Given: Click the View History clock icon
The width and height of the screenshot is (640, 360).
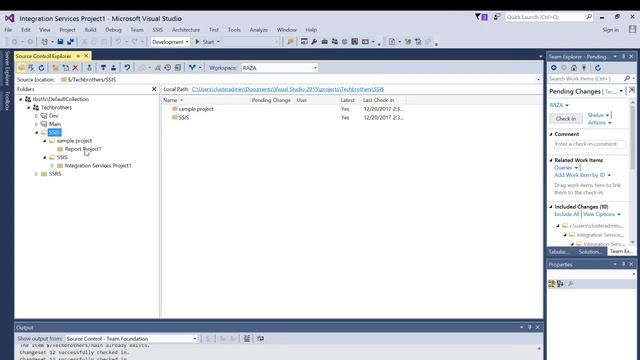Looking at the screenshot, I should tap(167, 68).
